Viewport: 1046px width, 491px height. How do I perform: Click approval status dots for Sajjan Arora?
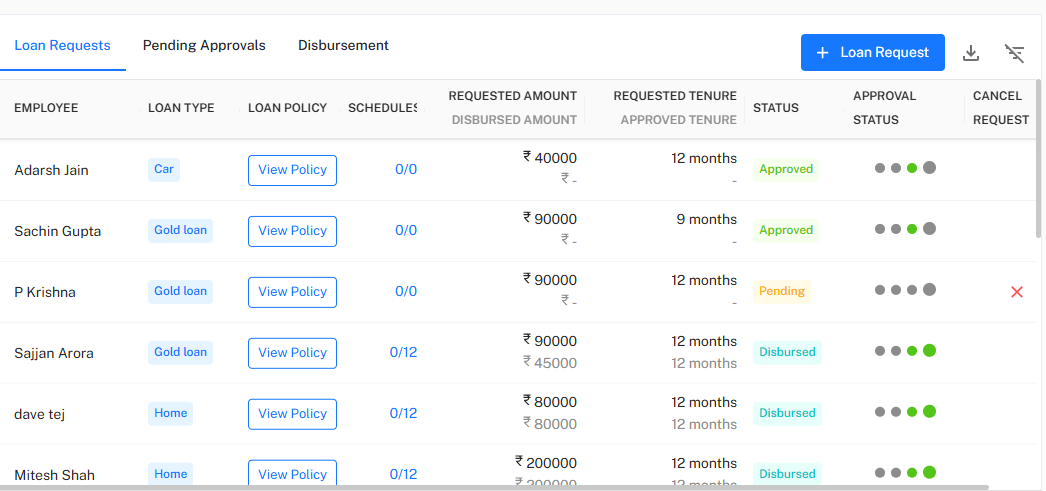click(905, 351)
